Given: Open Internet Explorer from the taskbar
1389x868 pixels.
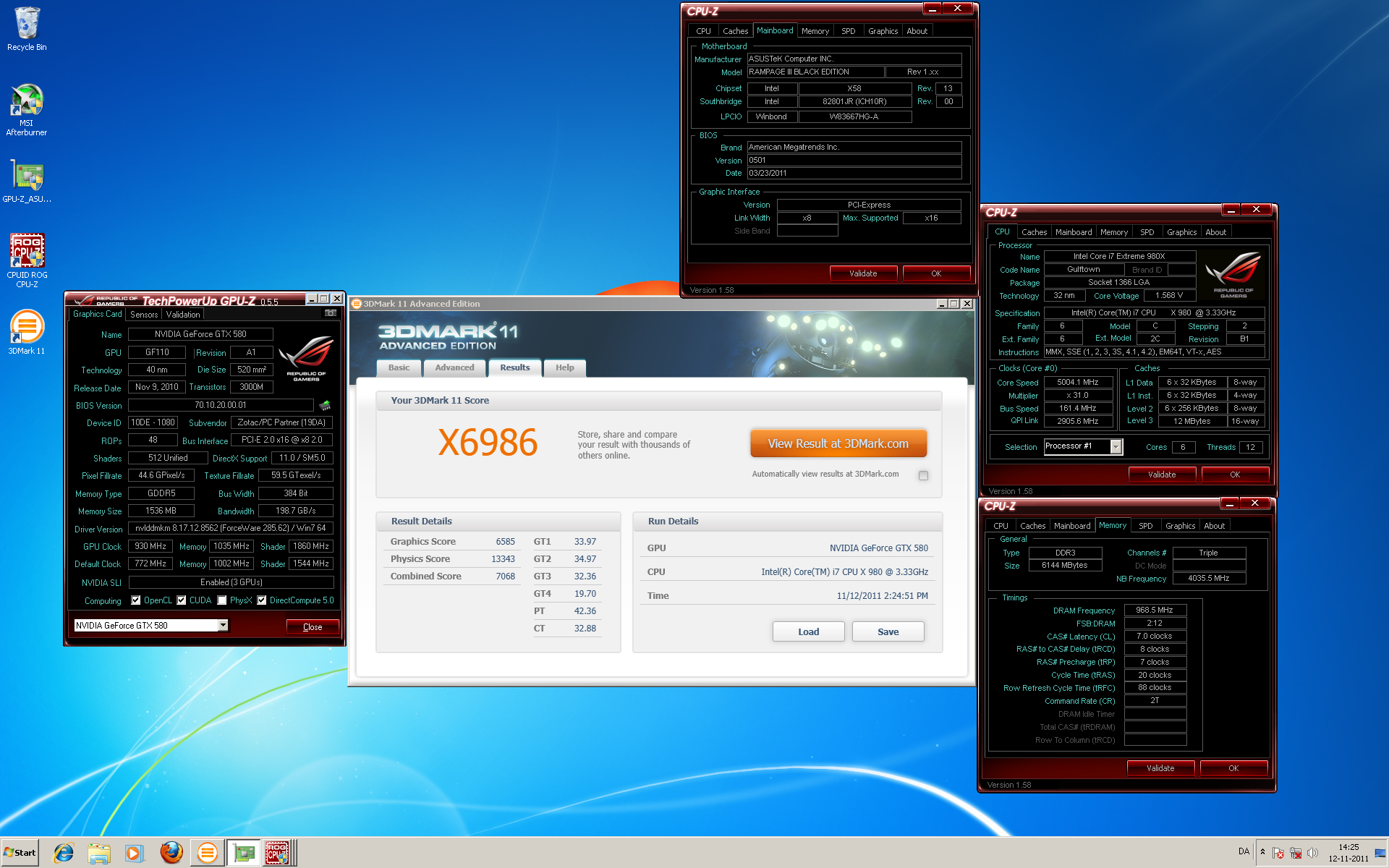Looking at the screenshot, I should (x=64, y=853).
